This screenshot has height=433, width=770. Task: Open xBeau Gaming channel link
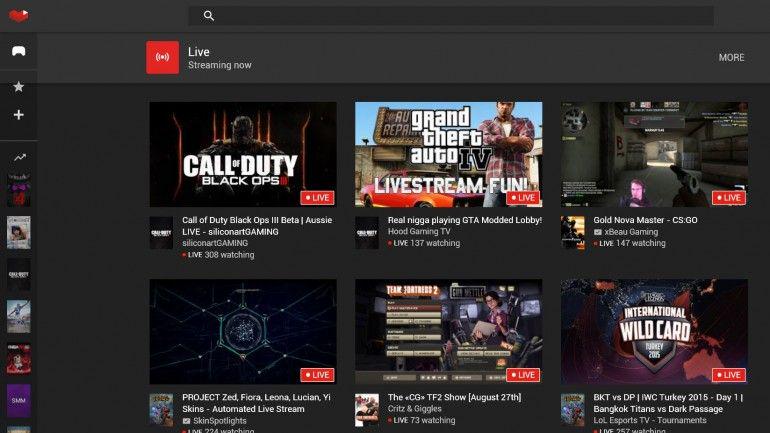(631, 232)
